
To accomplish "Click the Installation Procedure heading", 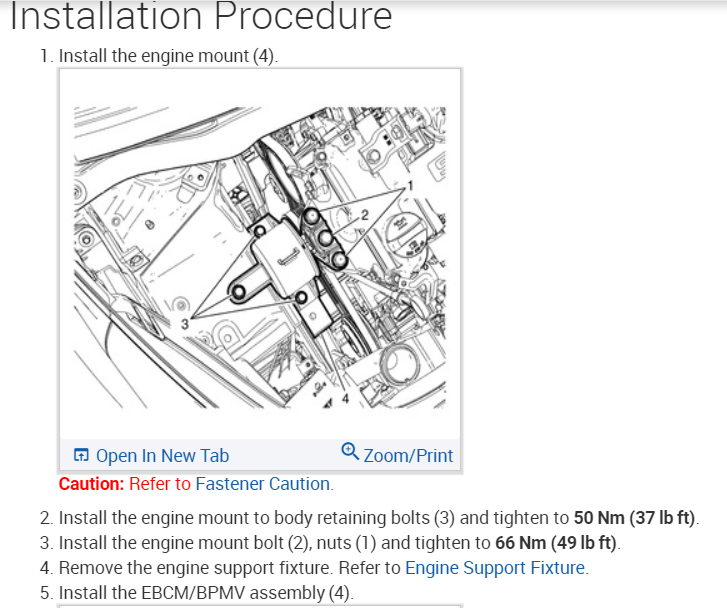I will pos(201,17).
